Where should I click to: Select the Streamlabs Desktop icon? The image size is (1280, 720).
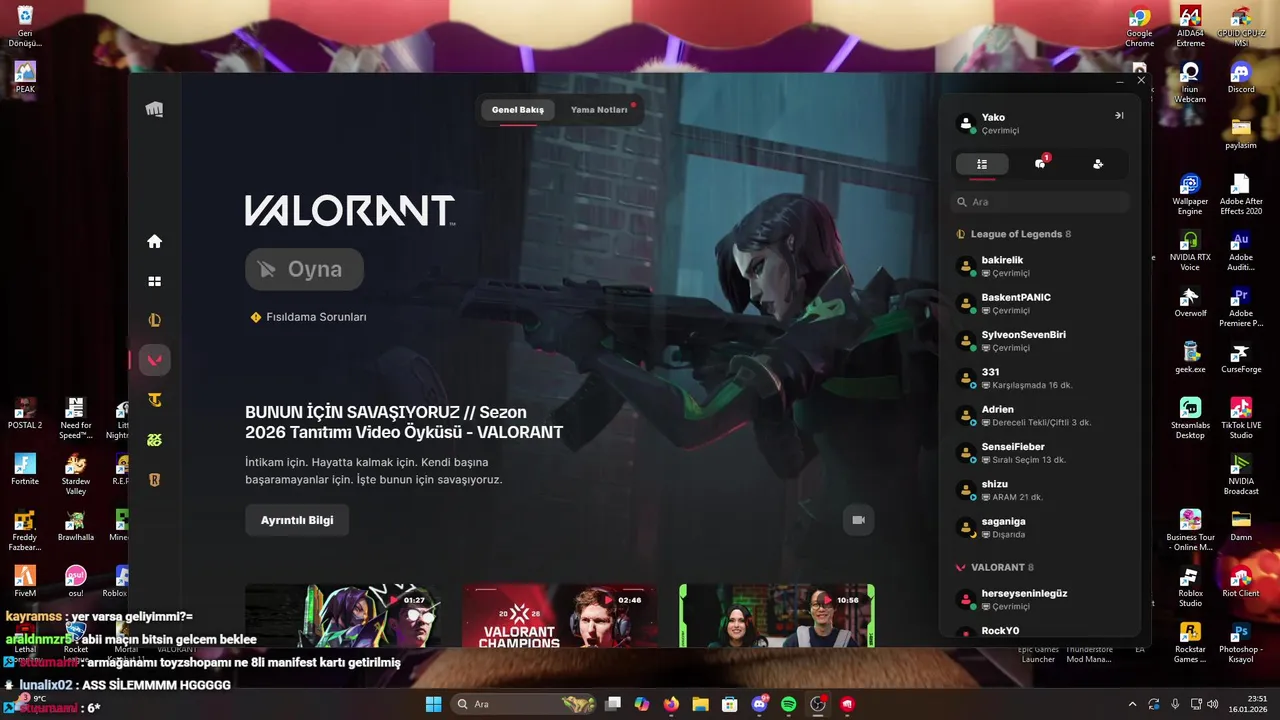point(1190,418)
